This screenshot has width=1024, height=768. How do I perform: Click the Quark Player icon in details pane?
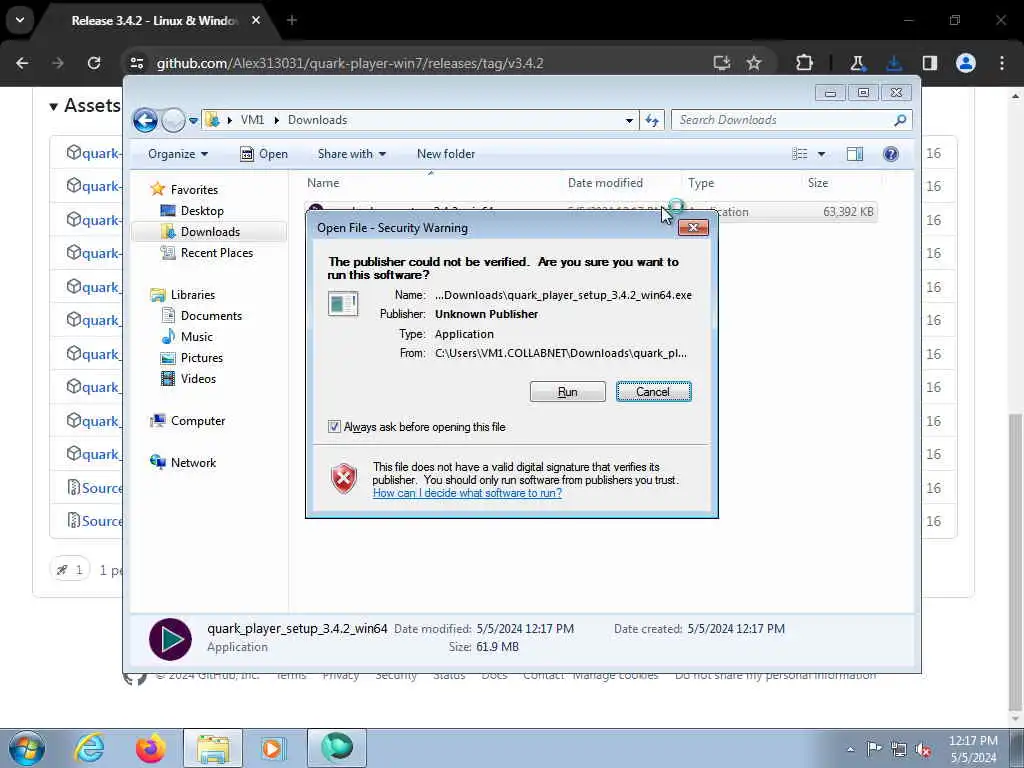[x=170, y=639]
